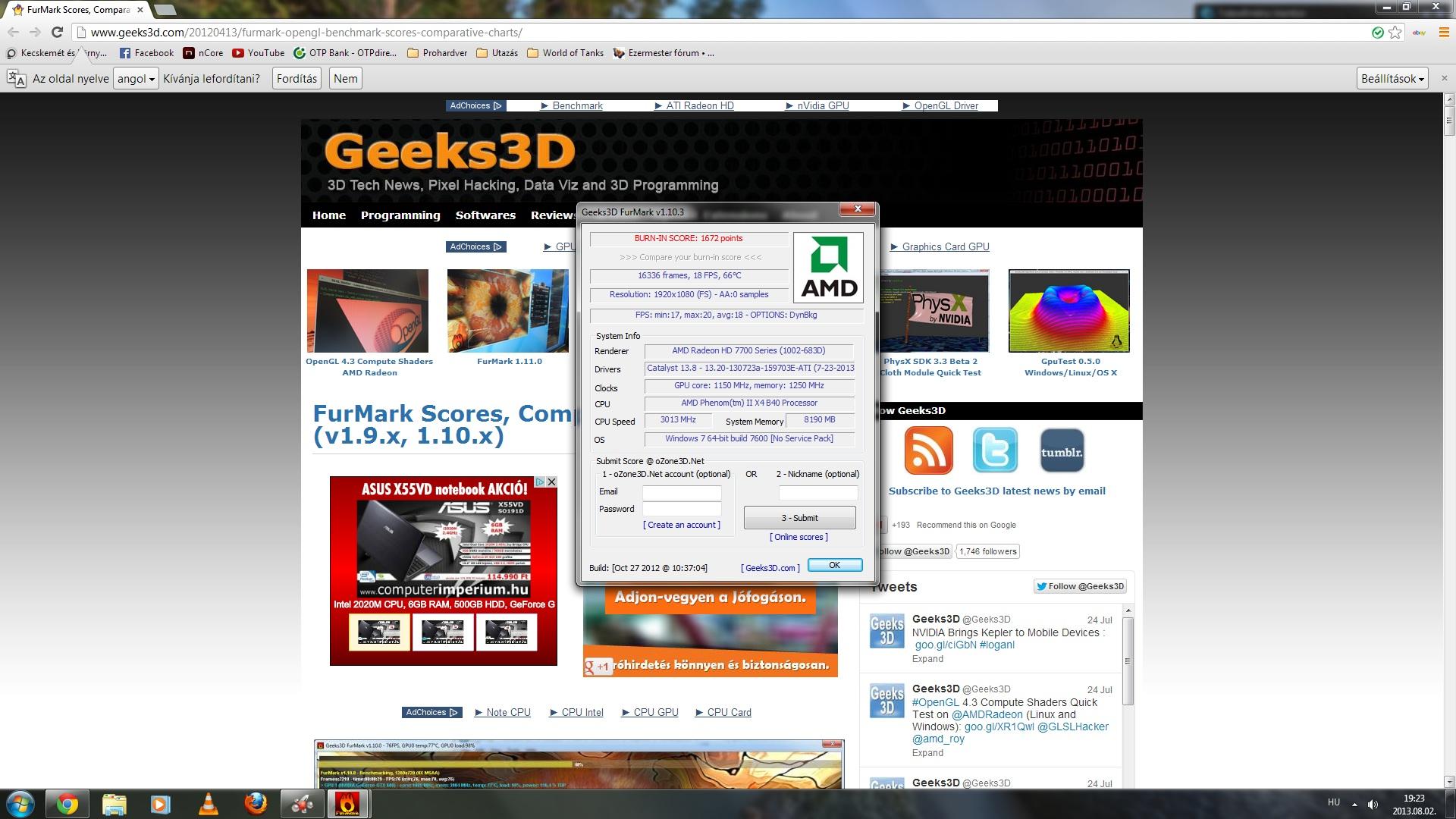
Task: Open the Chrome menu icon
Action: [1444, 33]
